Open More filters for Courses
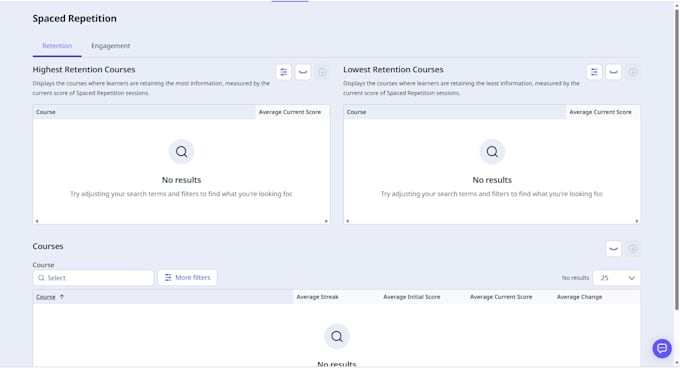 point(187,277)
